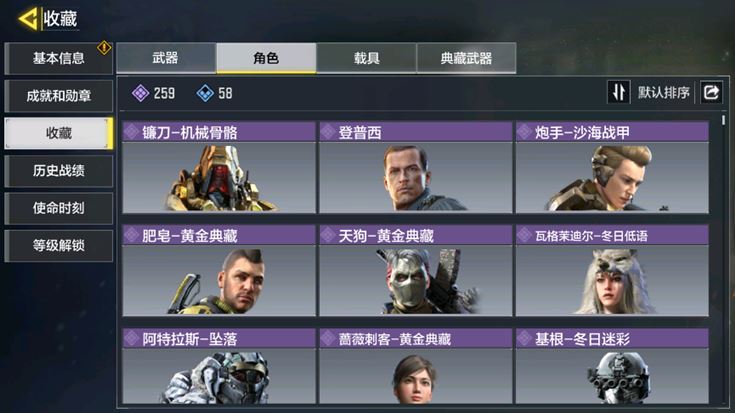Screen dimensions: 735x413
Task: Click the share icon next to 默认排序
Action: [x=711, y=92]
